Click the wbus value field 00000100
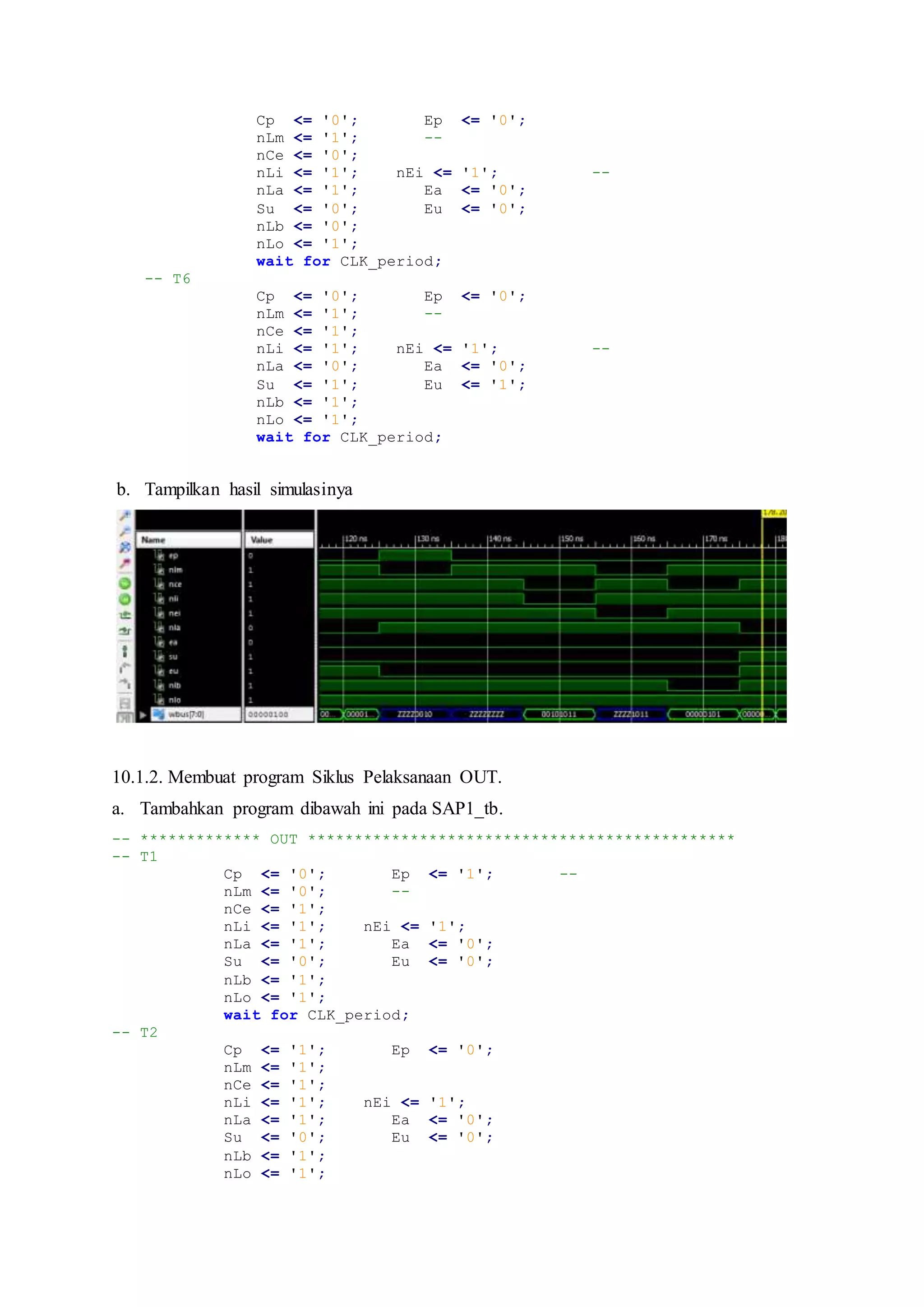924x1307 pixels. 268,714
